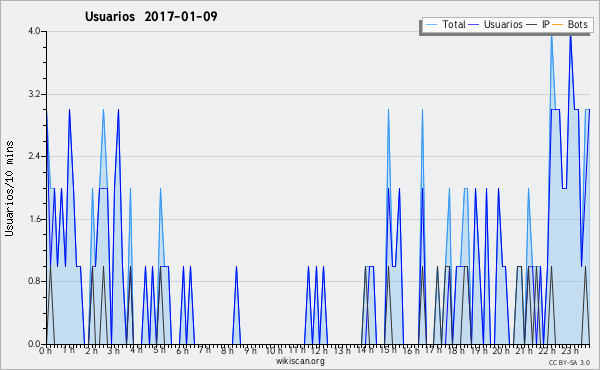
Task: Click the Usuarios peak at 4.0 at 23 h
Action: point(571,35)
